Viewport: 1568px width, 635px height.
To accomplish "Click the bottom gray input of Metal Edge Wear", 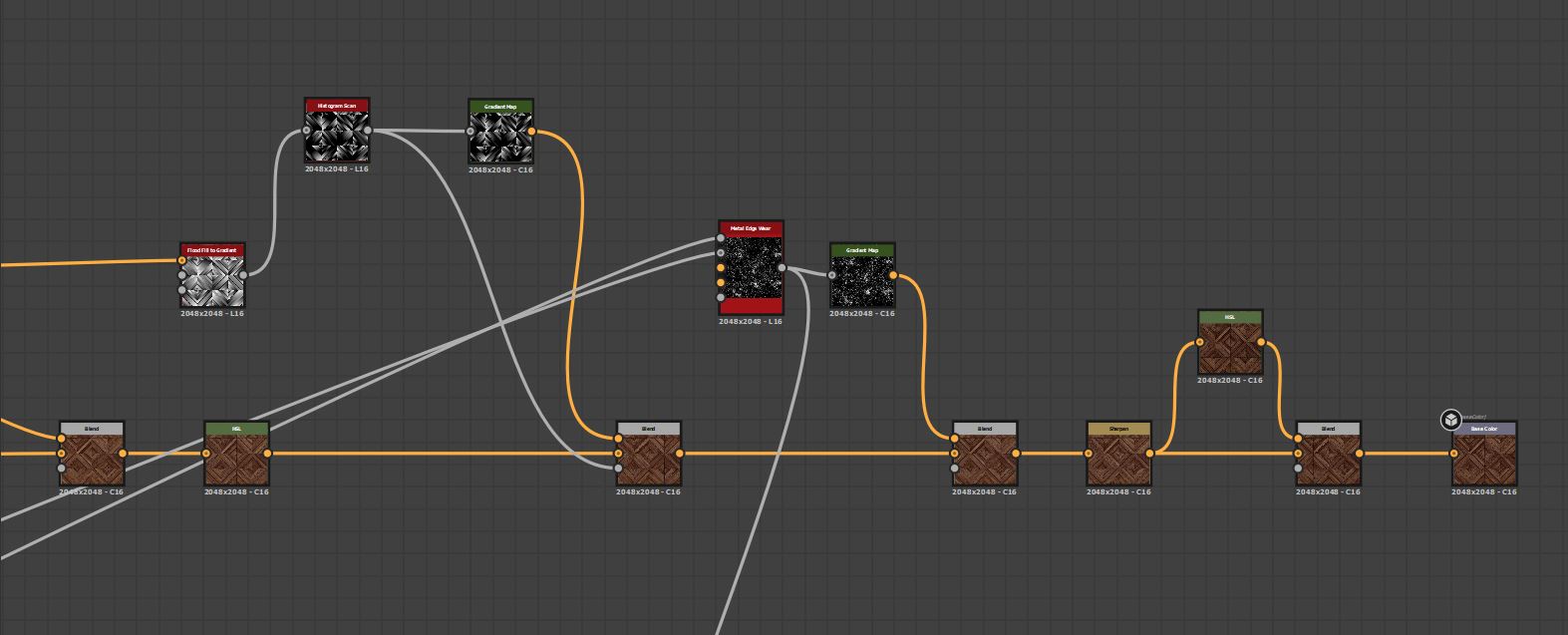I will pyautogui.click(x=721, y=297).
